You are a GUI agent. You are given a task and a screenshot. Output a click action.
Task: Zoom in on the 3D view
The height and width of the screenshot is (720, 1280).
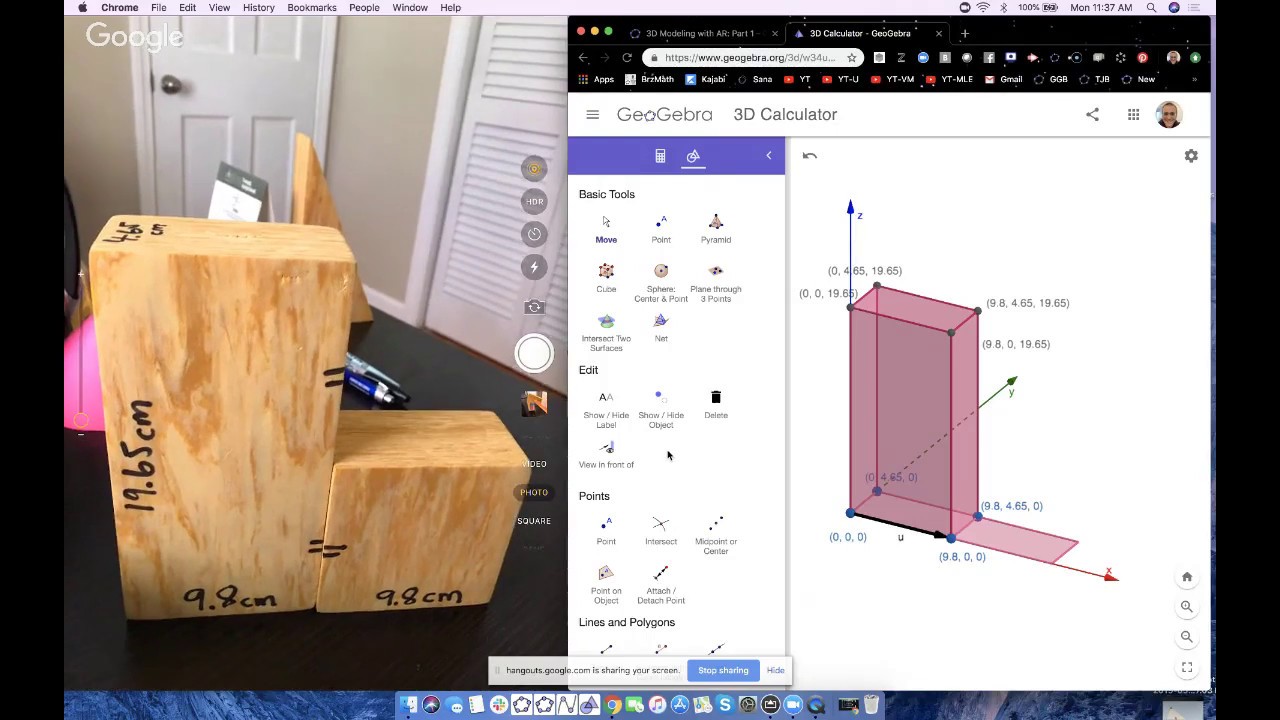[1187, 607]
